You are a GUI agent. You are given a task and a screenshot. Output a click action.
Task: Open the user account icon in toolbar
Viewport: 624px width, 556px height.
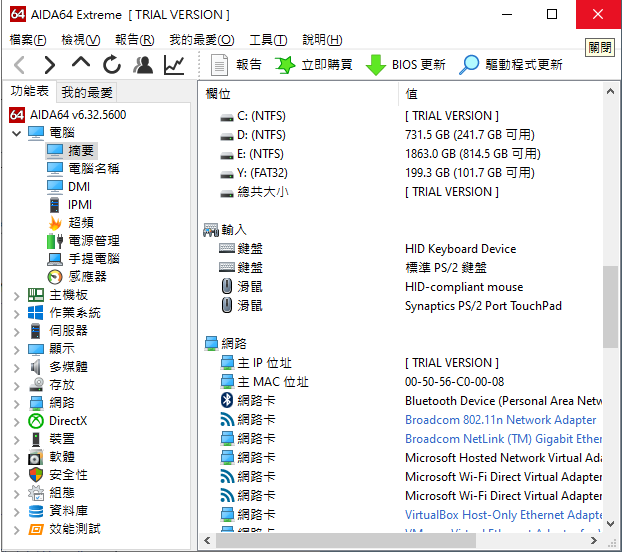[143, 65]
